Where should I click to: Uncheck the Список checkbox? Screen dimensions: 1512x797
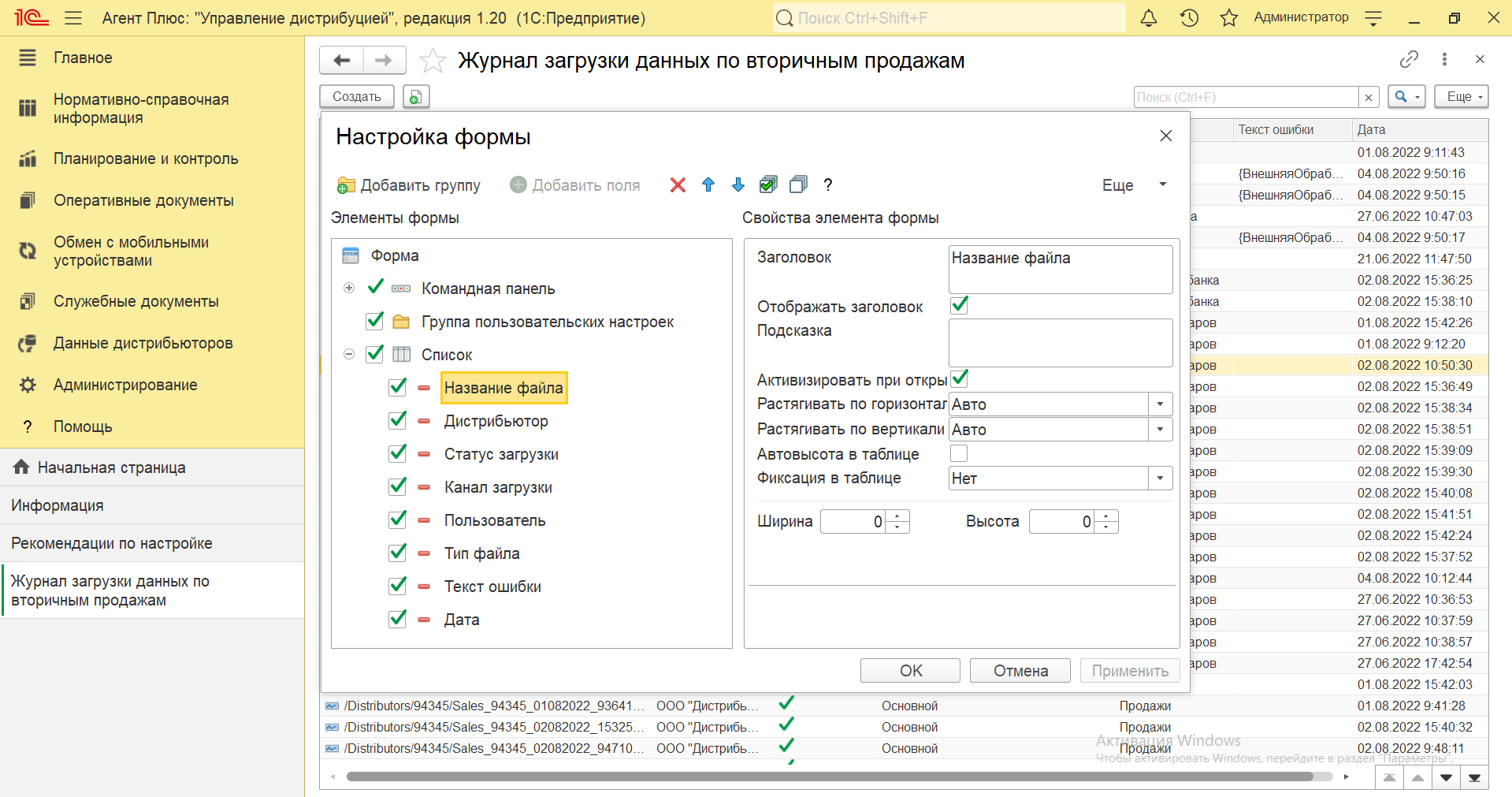pos(375,354)
